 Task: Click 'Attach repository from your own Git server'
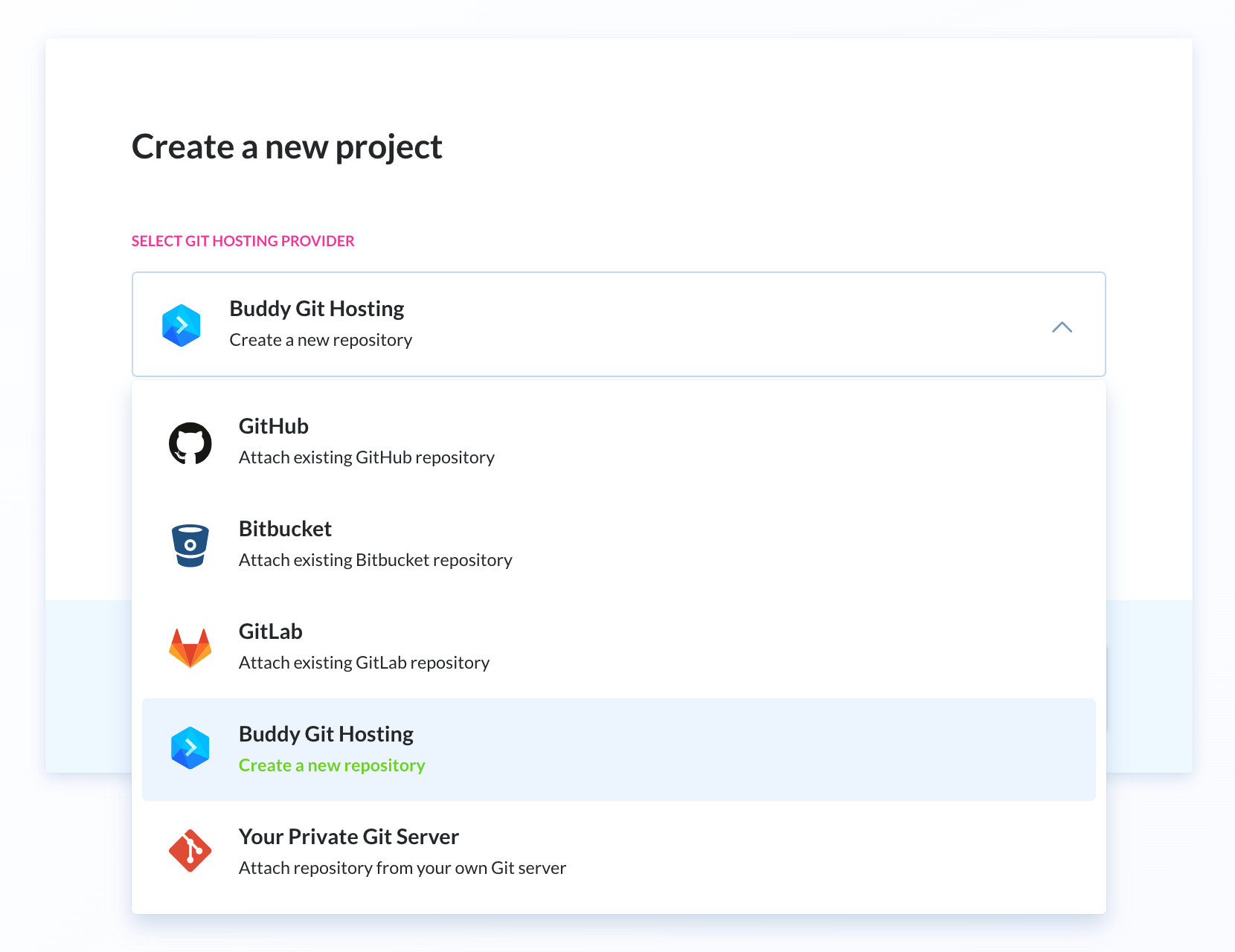(x=402, y=868)
